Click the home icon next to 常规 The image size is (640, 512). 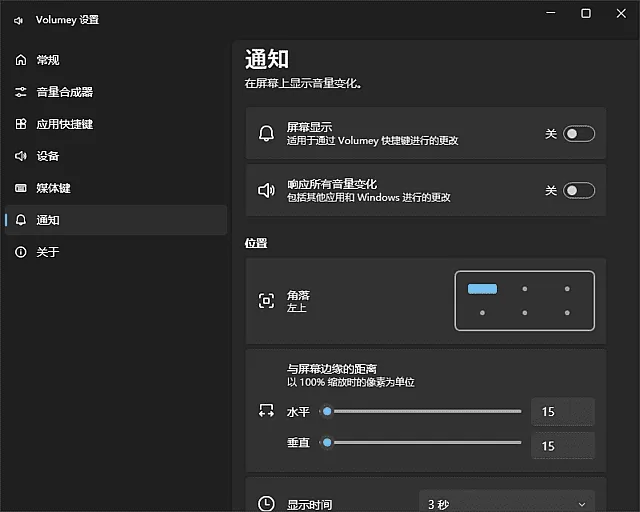[21, 60]
